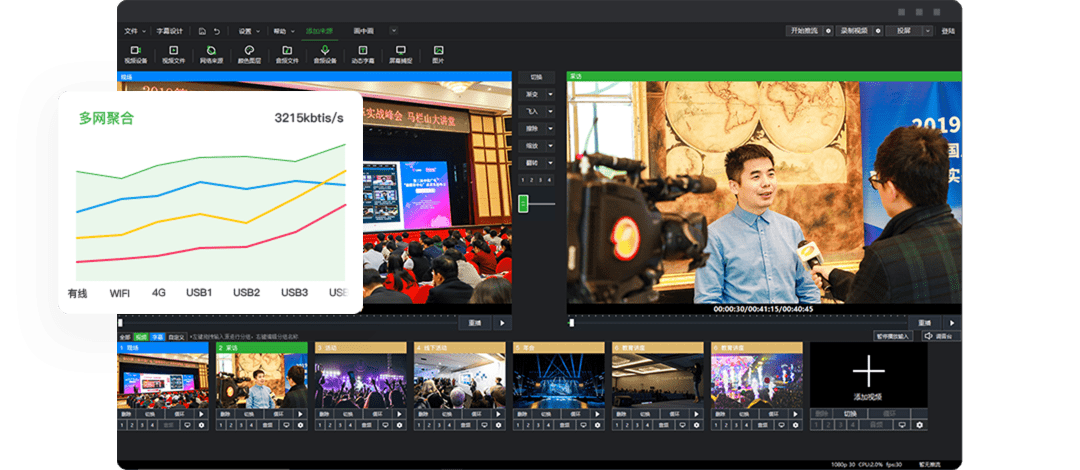Image resolution: width=1080 pixels, height=470 pixels.
Task: Expand the 渐变 transition dropdown arrow
Action: [x=551, y=94]
